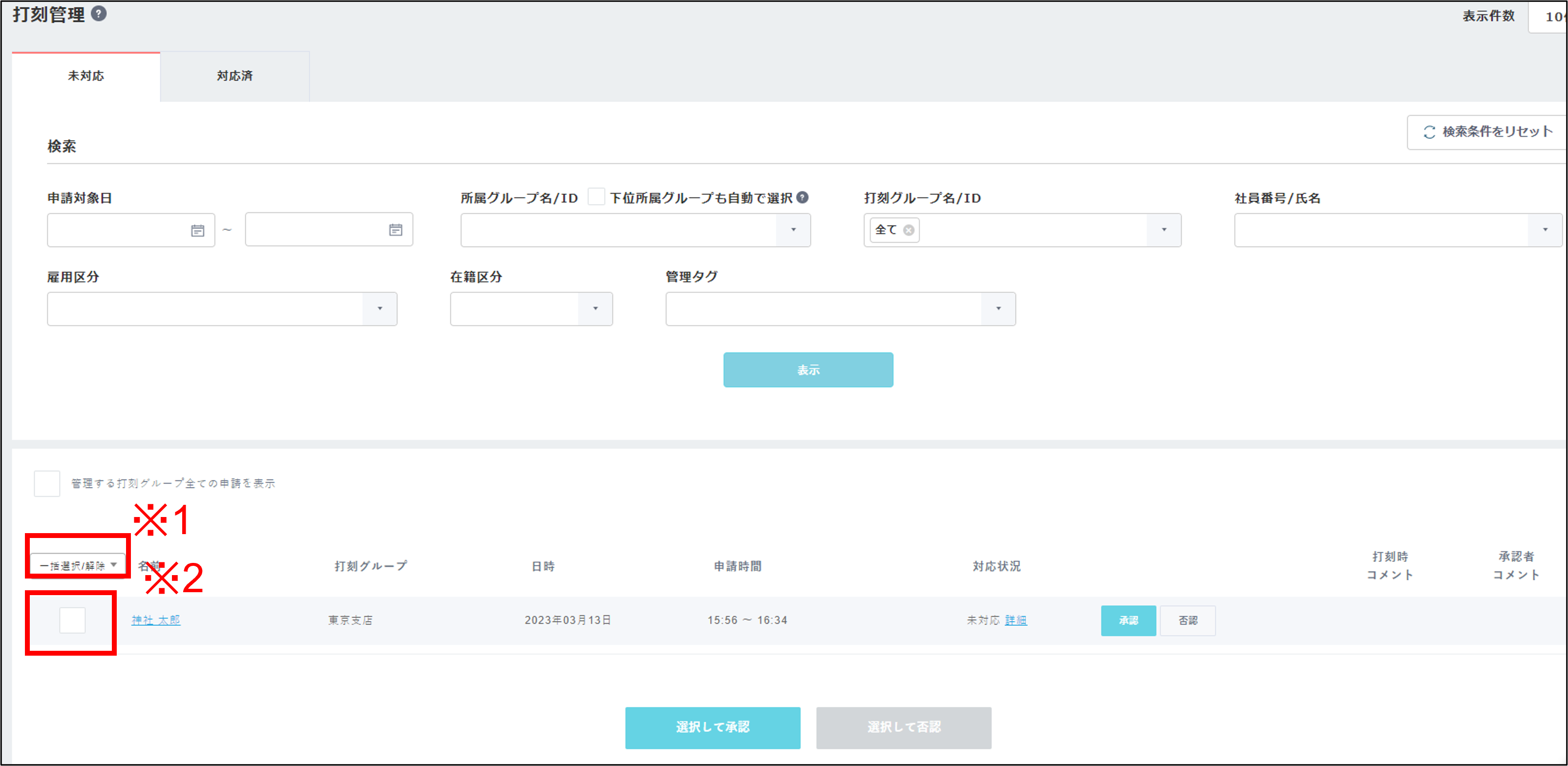Click 管理タグ selection field
The width and height of the screenshot is (1568, 766).
tap(824, 309)
